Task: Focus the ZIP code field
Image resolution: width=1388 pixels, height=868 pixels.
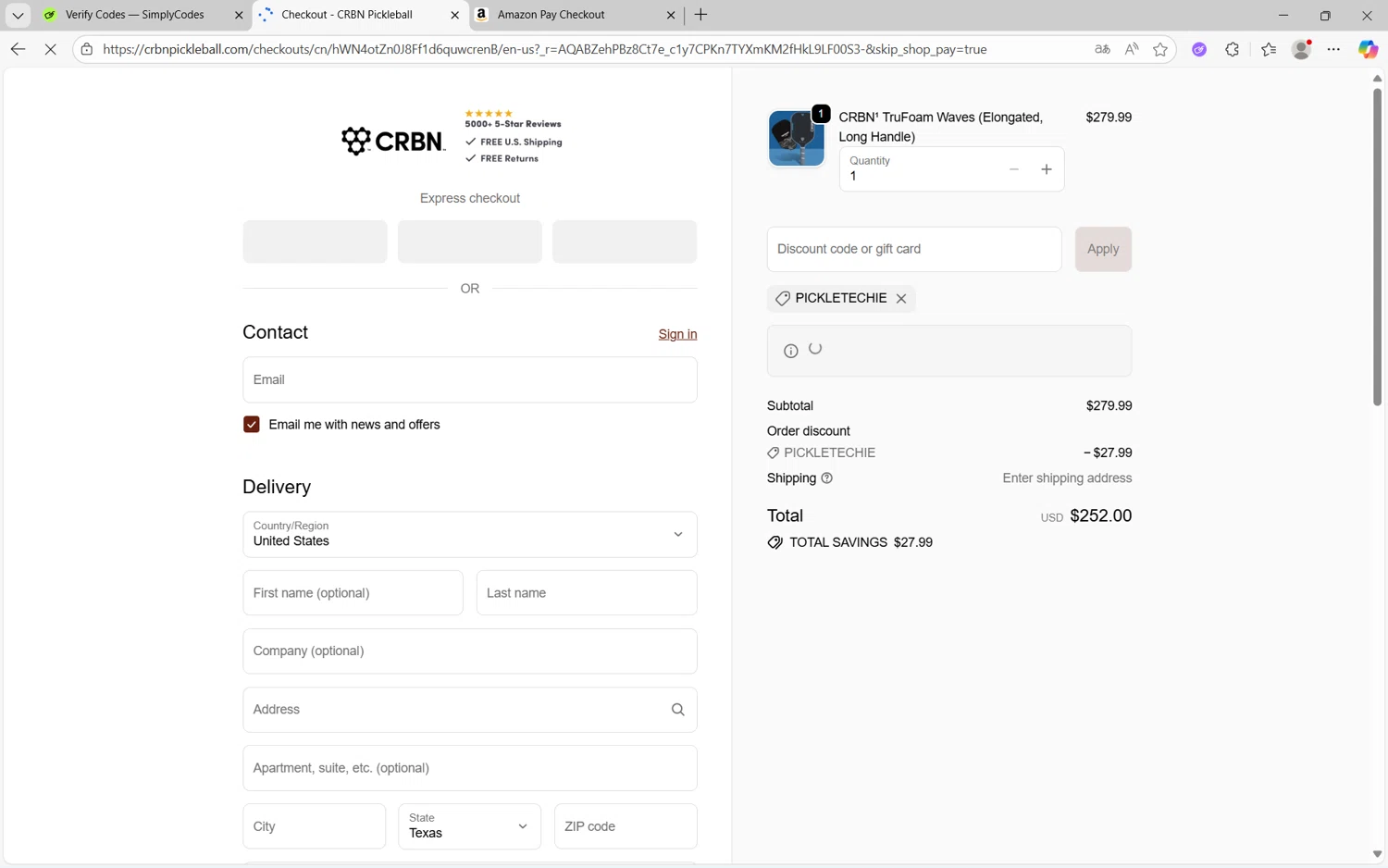Action: coord(626,826)
